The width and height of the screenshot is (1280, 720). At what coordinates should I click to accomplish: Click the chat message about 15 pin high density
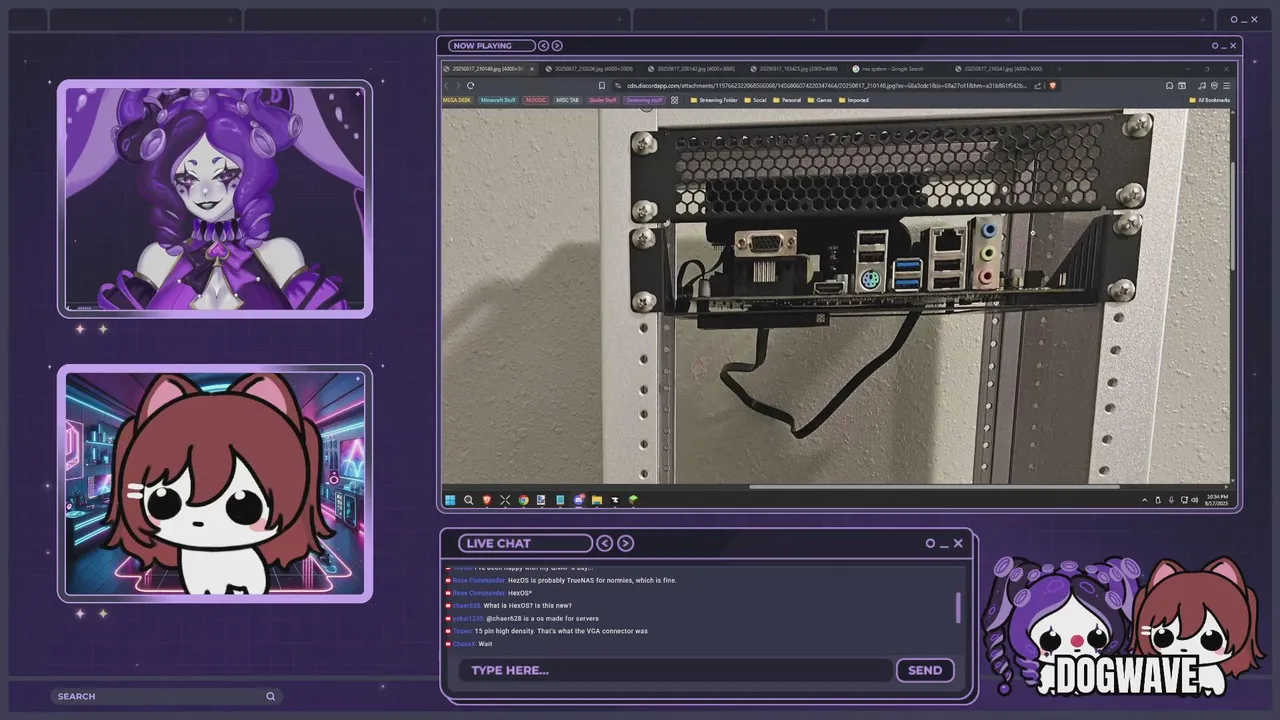(x=561, y=631)
